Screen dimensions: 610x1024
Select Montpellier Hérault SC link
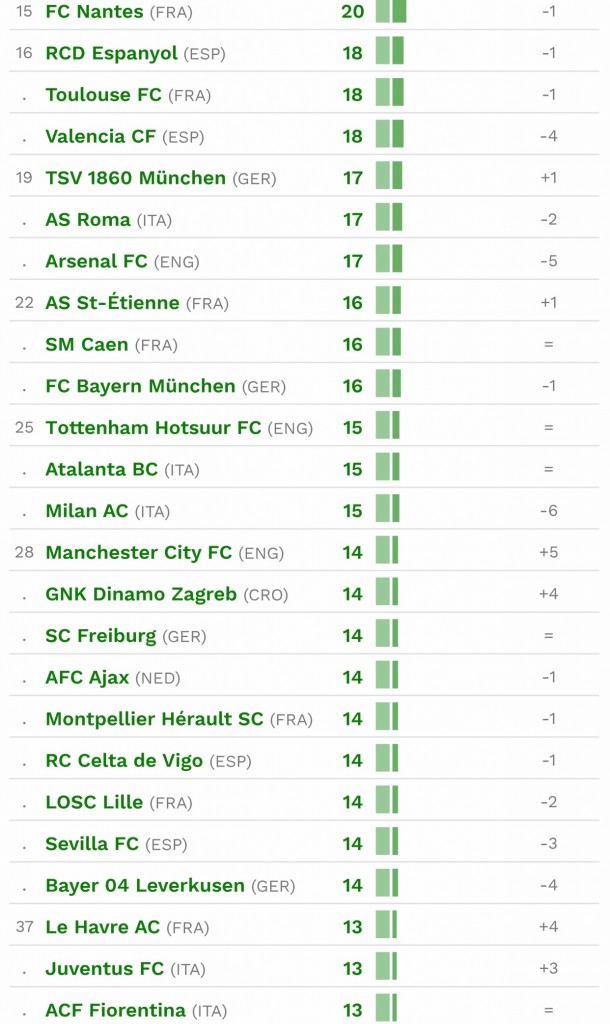coord(154,719)
